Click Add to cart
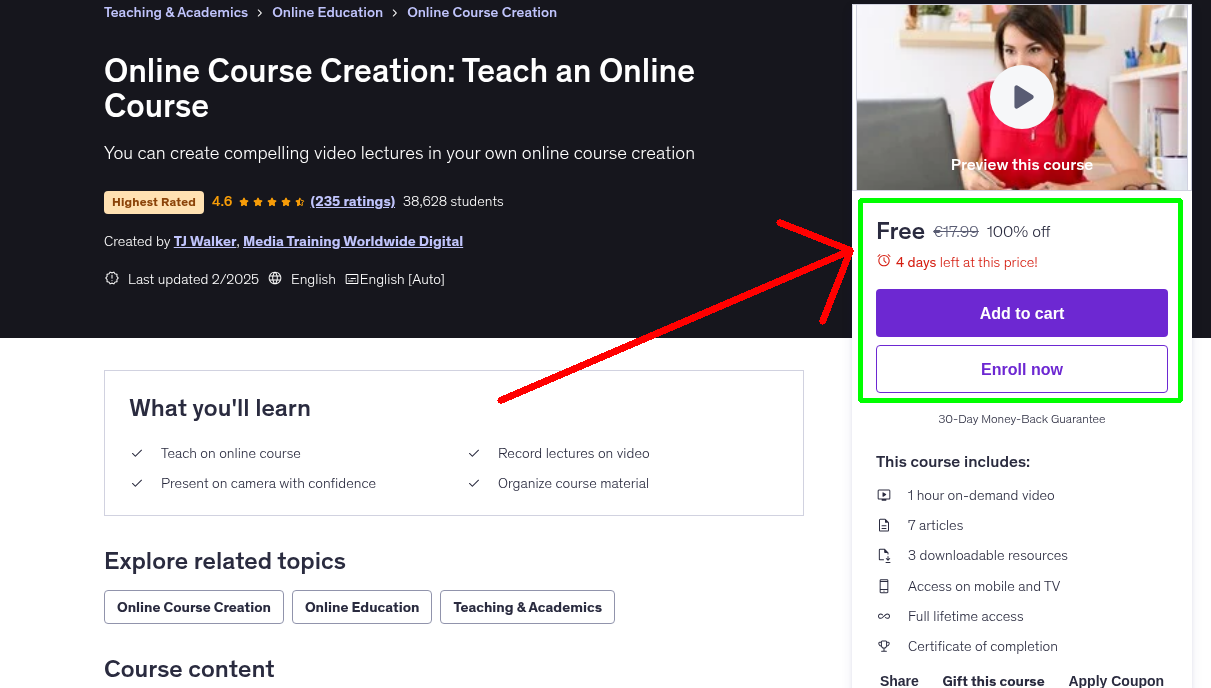The width and height of the screenshot is (1211, 688). click(1021, 312)
